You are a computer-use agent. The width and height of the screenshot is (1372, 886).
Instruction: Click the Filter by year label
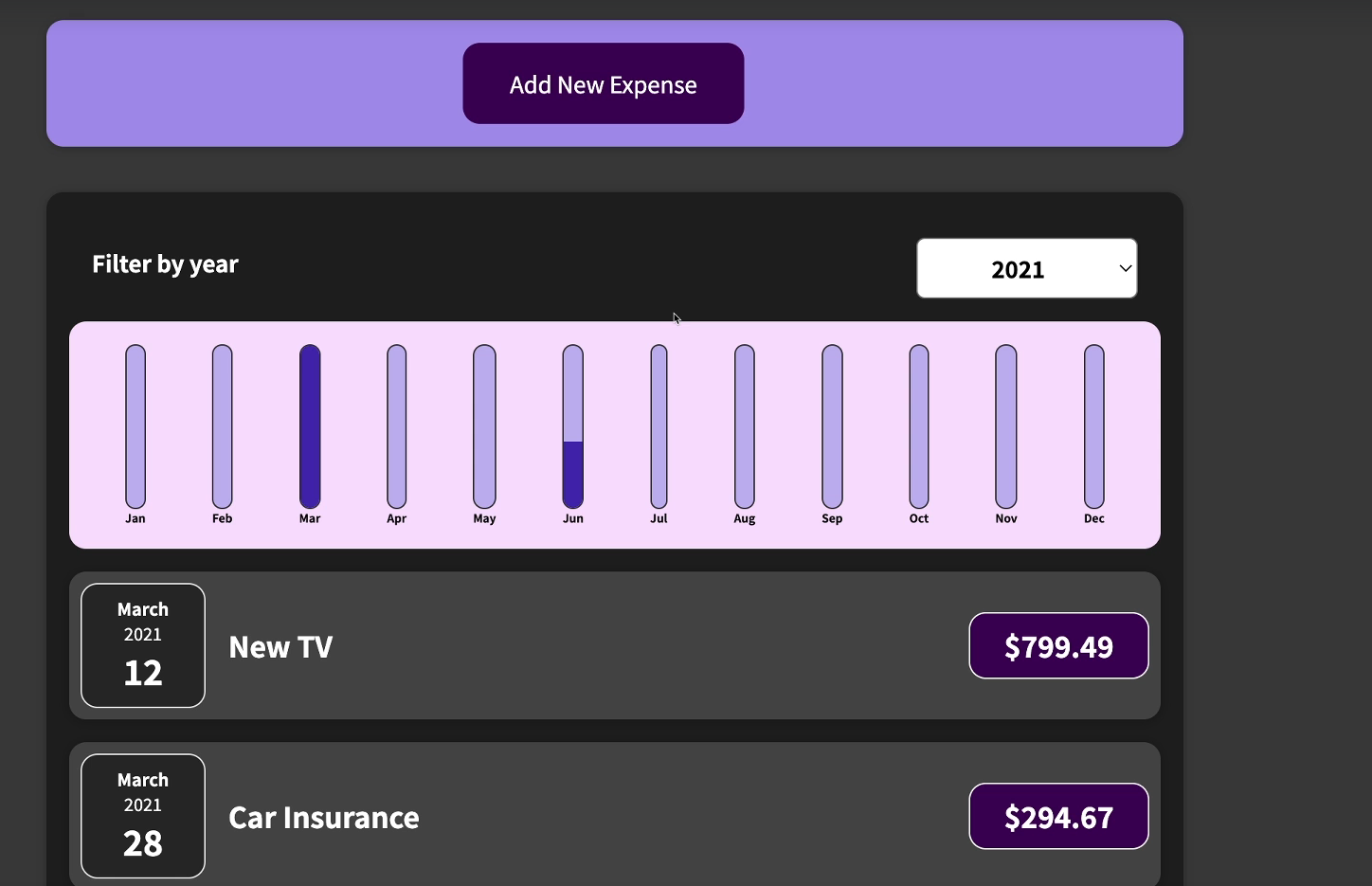[x=165, y=263]
